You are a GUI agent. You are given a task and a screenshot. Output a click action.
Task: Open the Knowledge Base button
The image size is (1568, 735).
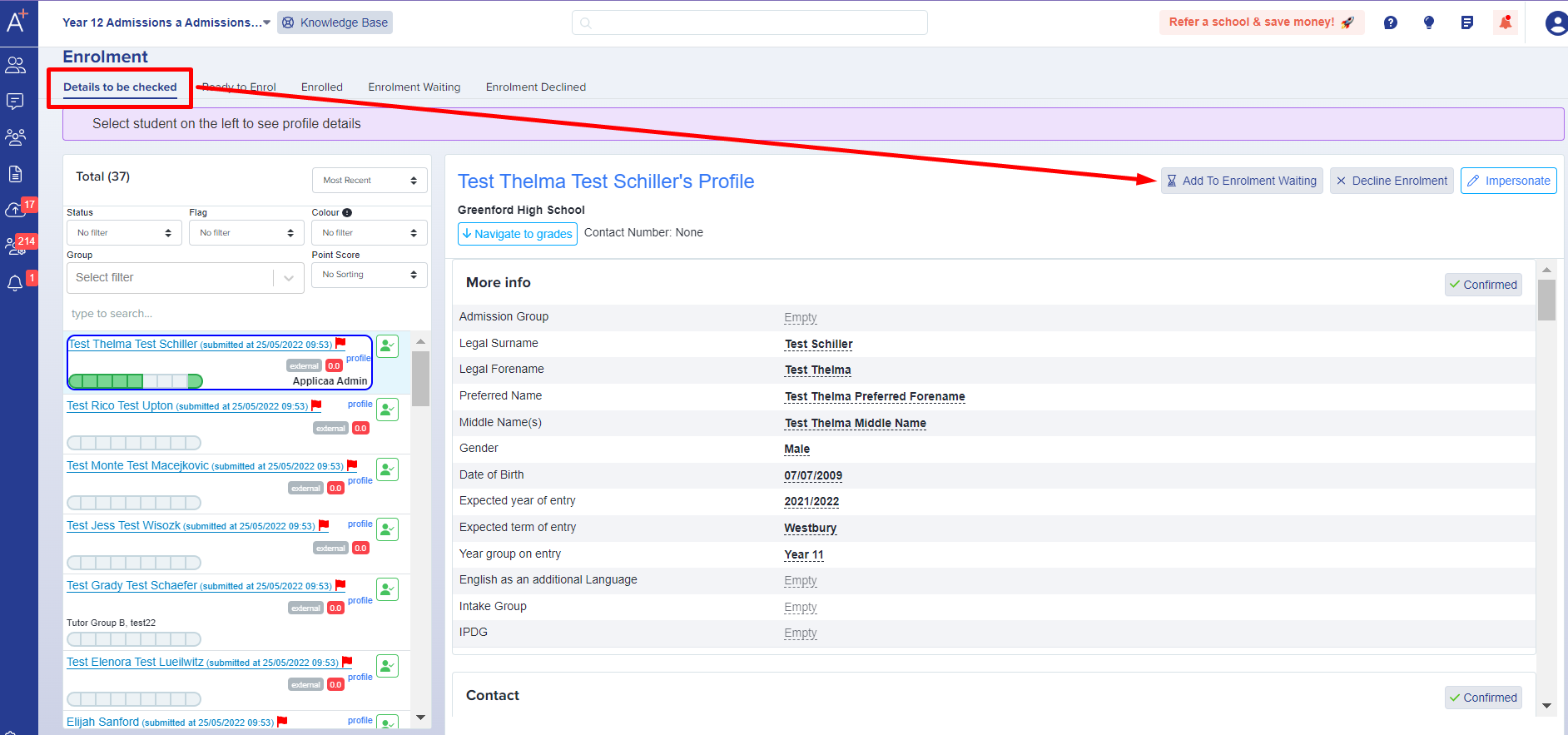click(335, 22)
